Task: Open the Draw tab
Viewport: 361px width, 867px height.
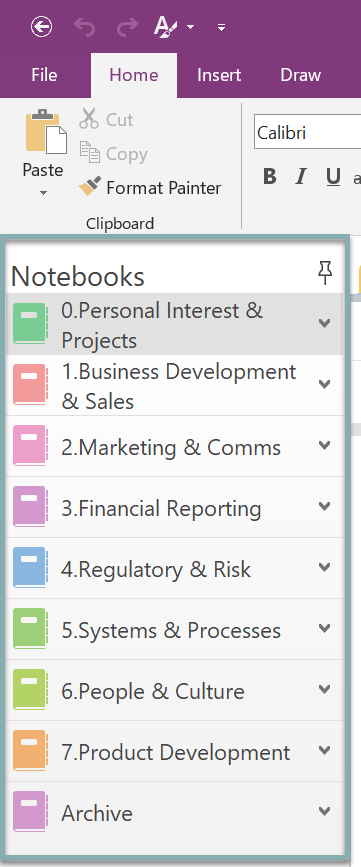Action: 301,75
